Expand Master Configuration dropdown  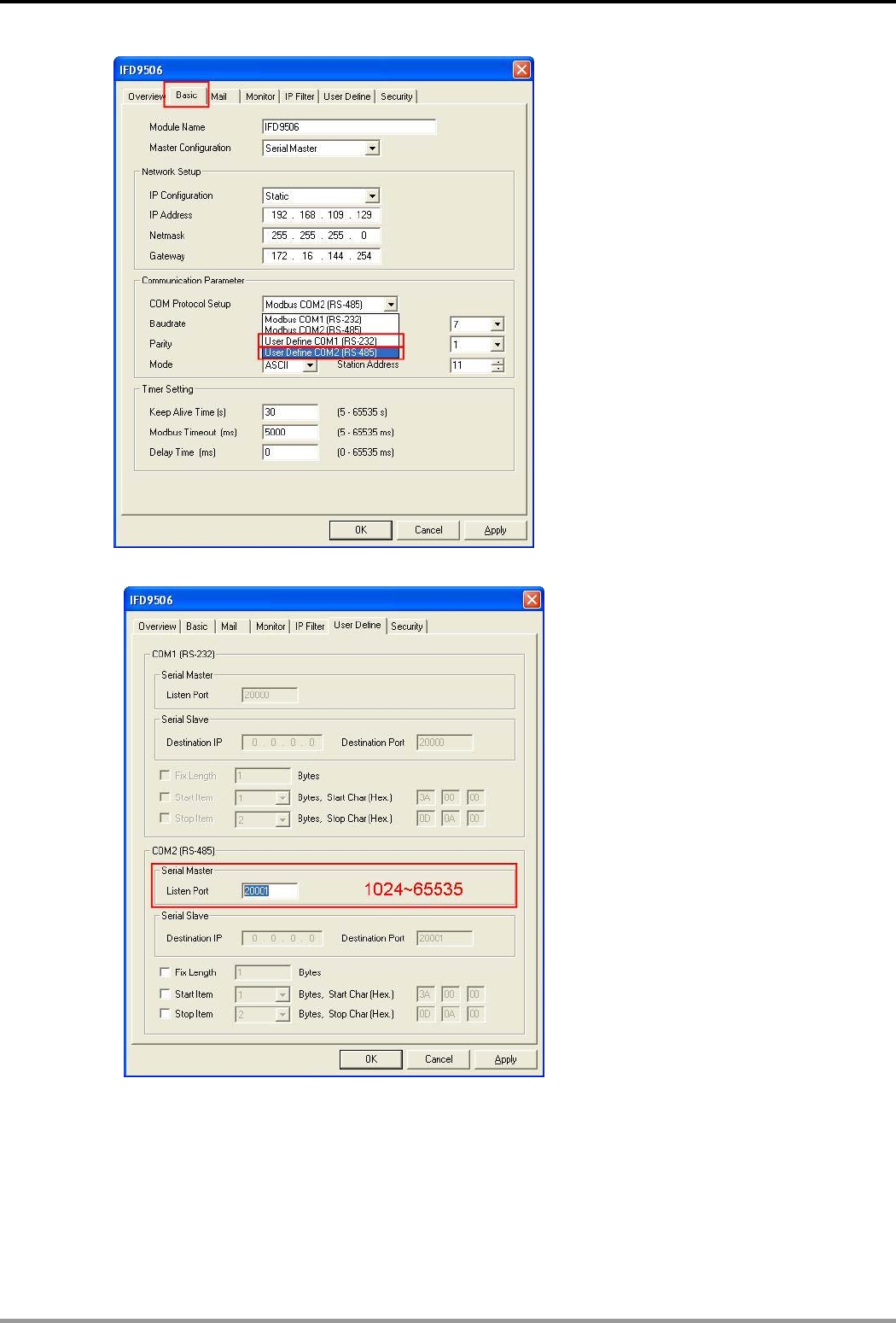(x=372, y=149)
